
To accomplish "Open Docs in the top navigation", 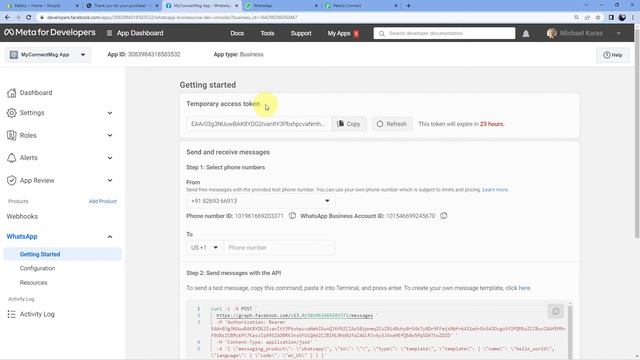I will 237,33.
